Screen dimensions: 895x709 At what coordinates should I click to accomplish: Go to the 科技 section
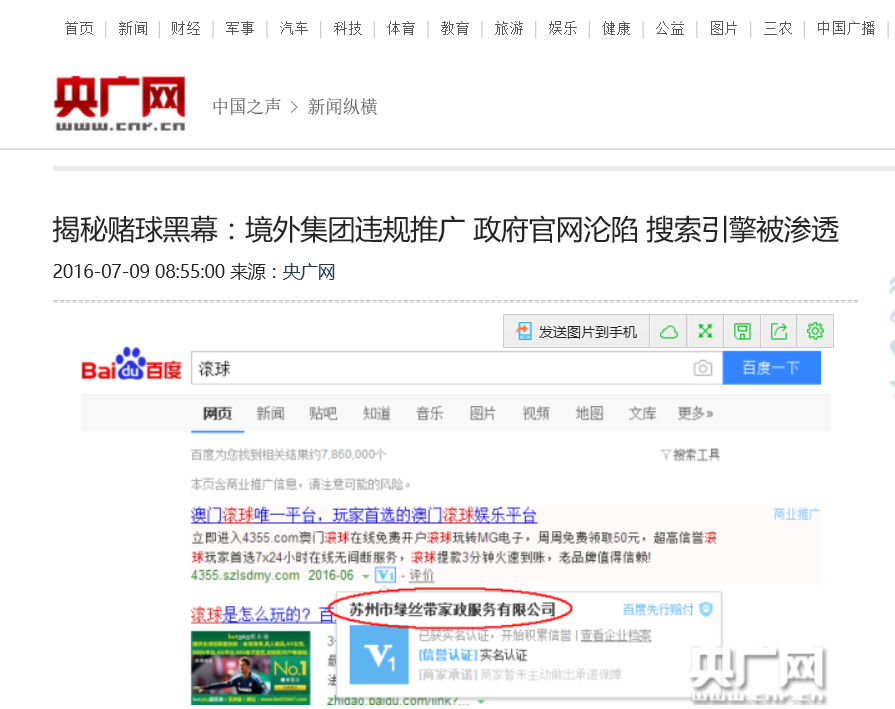[348, 29]
